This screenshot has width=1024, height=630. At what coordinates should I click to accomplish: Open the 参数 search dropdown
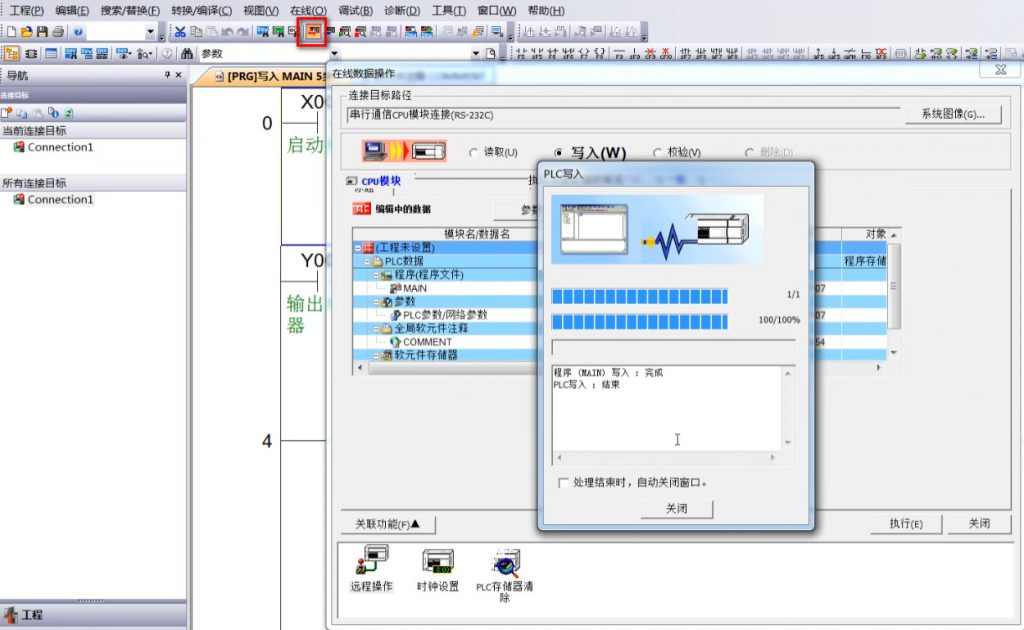[334, 54]
